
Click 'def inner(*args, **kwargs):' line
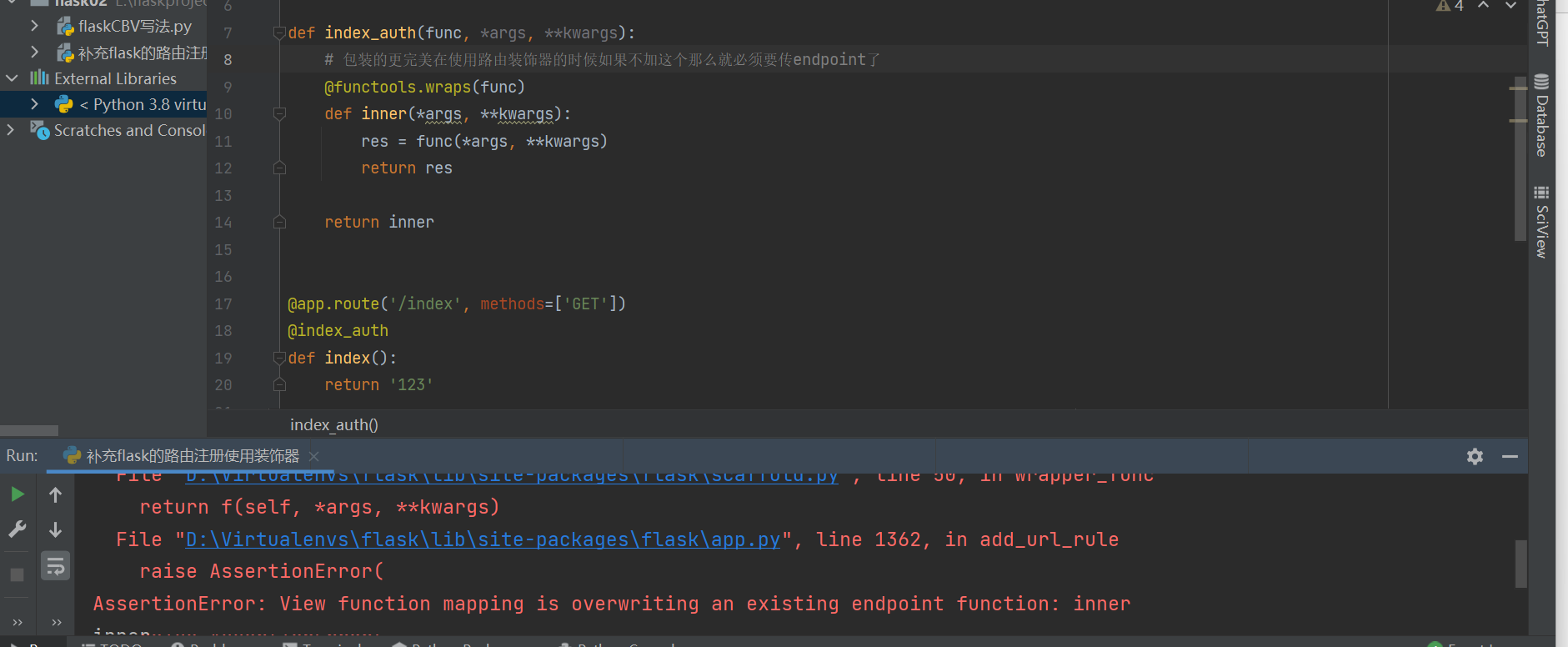coord(448,113)
